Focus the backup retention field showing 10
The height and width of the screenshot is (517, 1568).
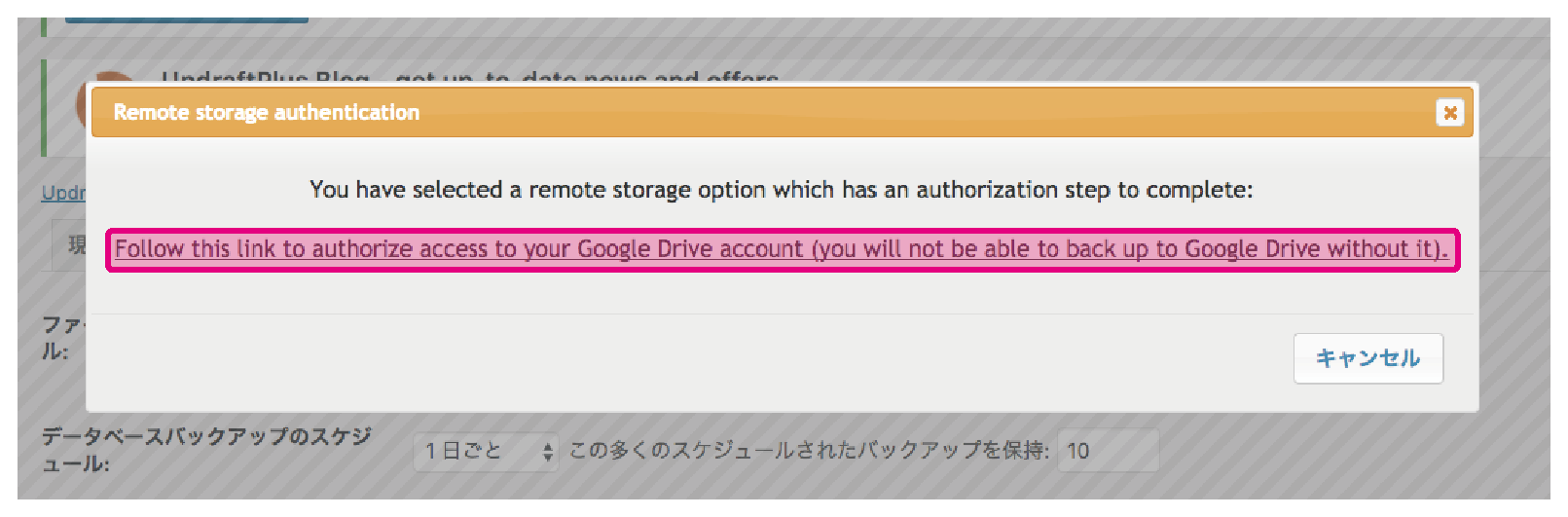[1108, 451]
